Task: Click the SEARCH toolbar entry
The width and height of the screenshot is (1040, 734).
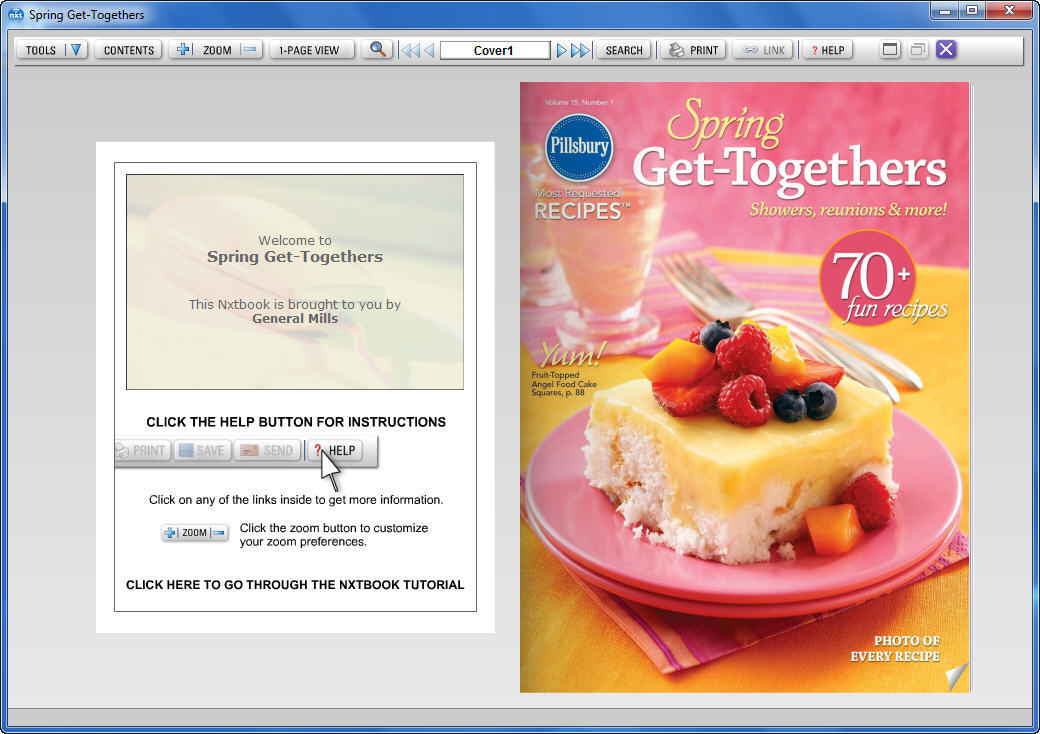Action: (623, 48)
